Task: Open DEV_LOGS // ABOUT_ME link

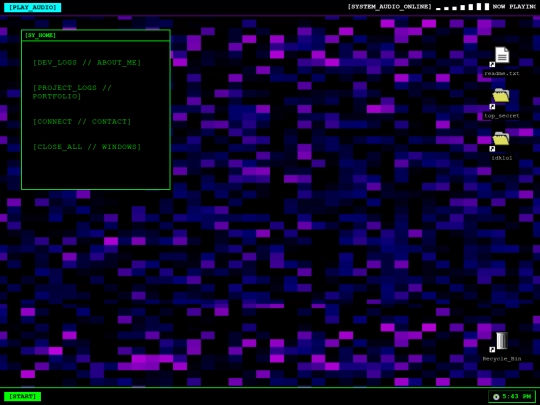Action: pos(87,62)
